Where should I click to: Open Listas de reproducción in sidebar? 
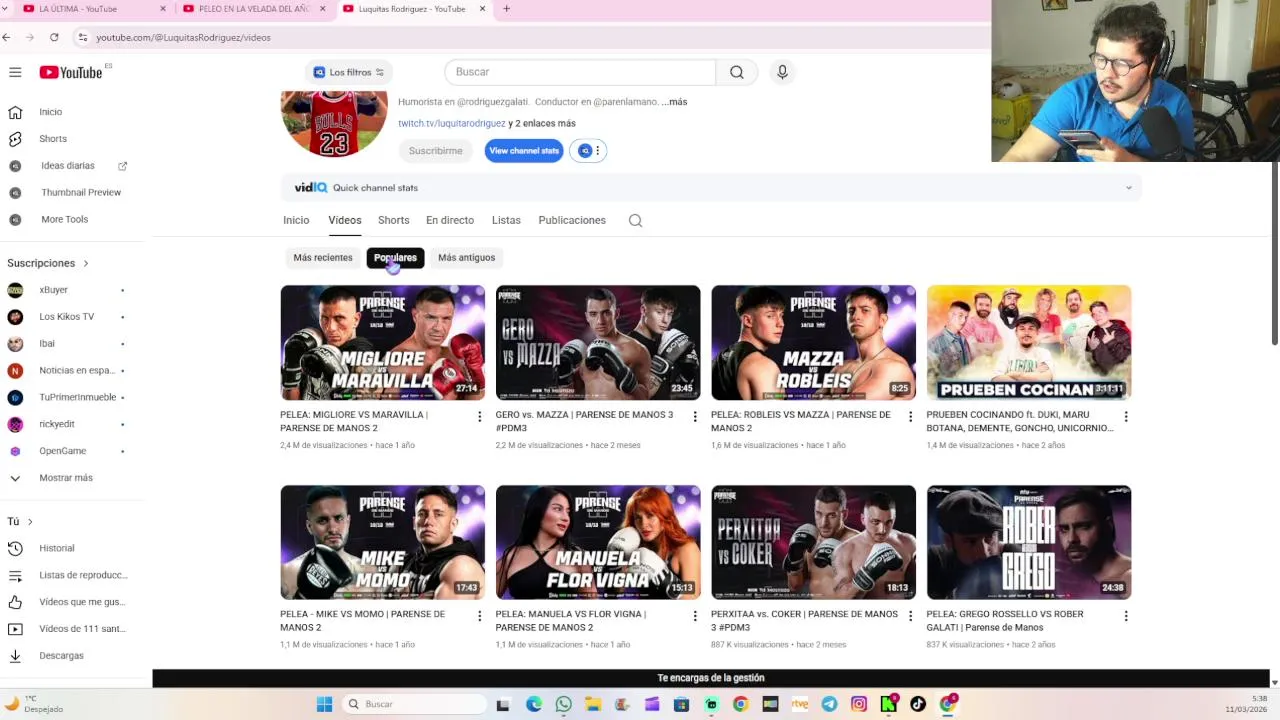click(x=83, y=575)
